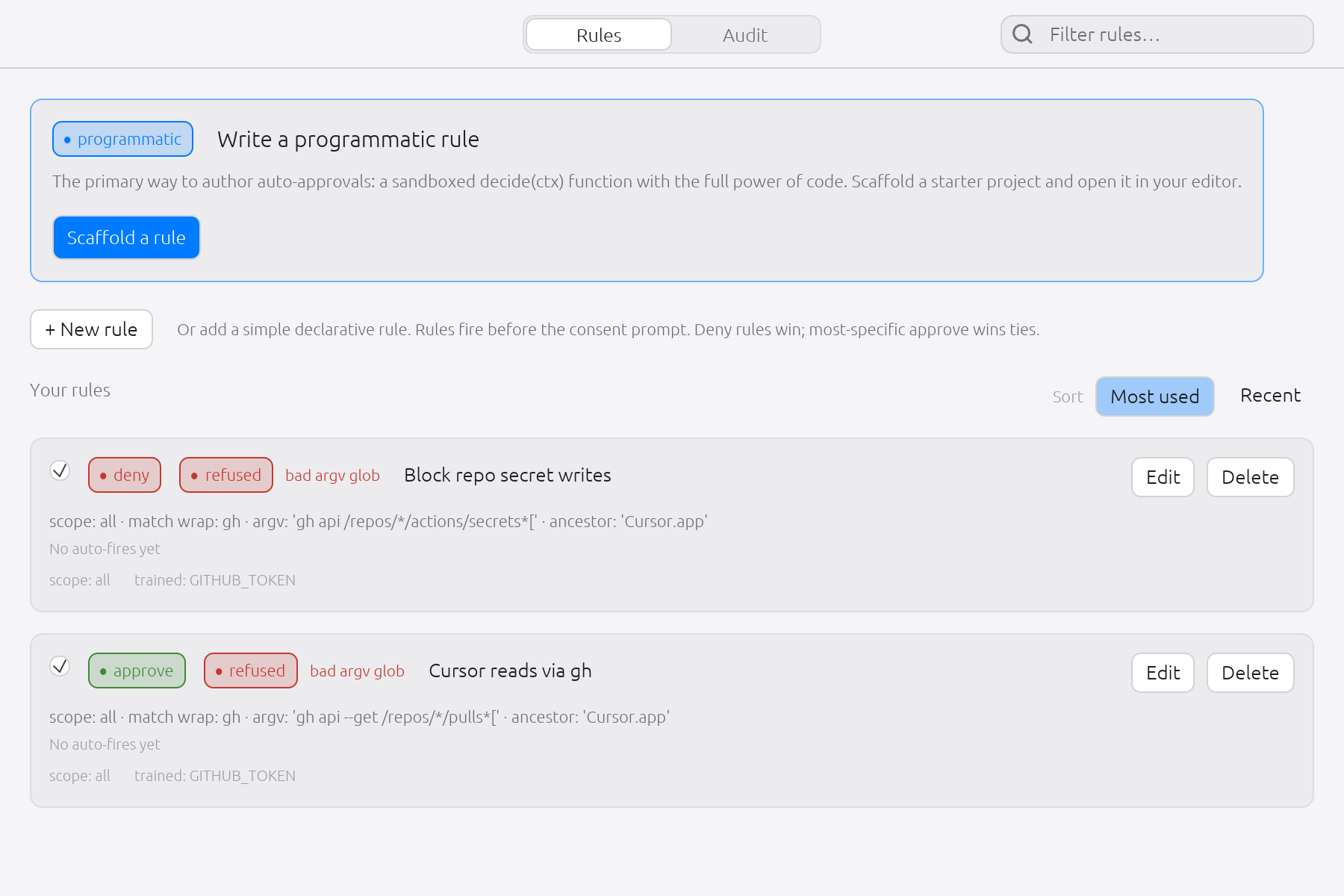Open the Audit tab
This screenshot has width=1344, height=896.
(744, 34)
